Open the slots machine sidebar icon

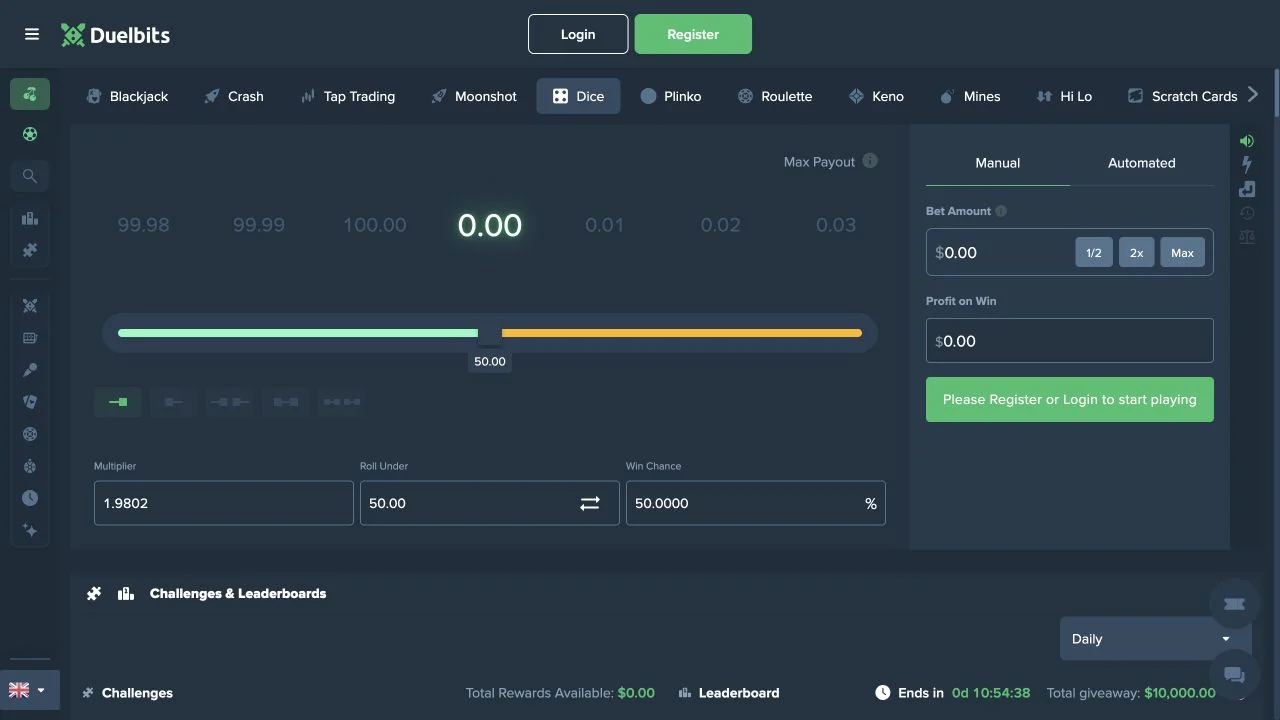(x=30, y=338)
